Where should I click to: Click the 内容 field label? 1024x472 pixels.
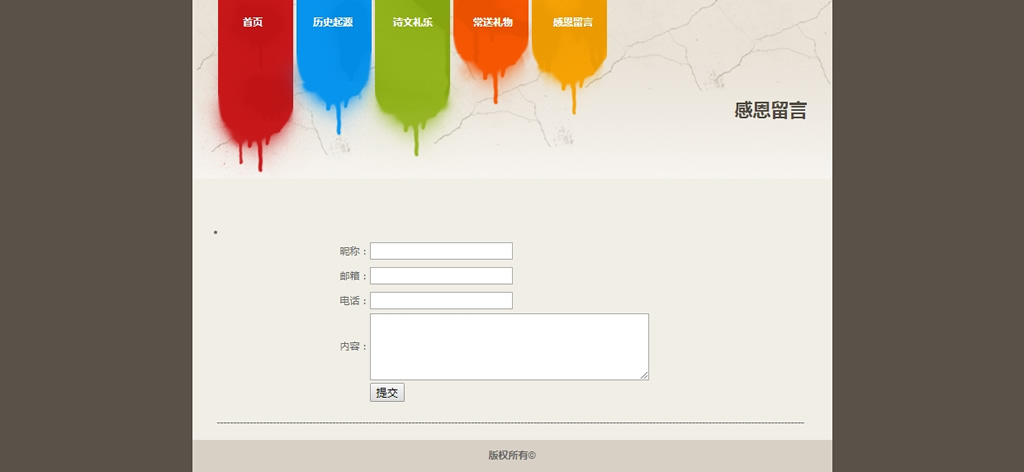tap(353, 347)
